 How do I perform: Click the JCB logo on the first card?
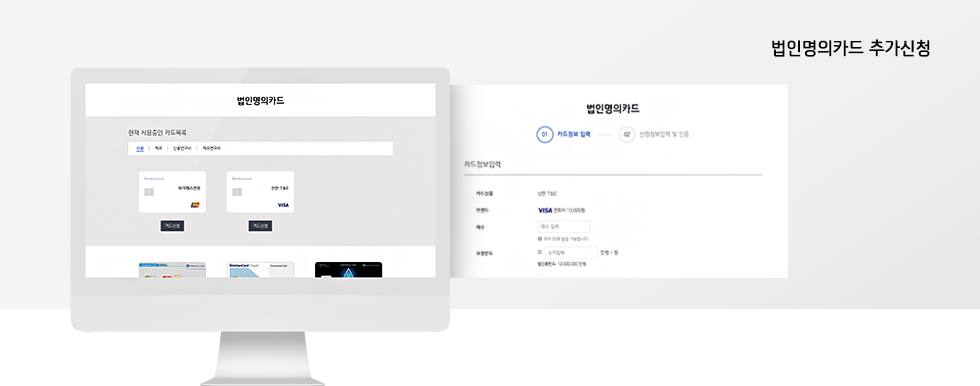tap(195, 205)
